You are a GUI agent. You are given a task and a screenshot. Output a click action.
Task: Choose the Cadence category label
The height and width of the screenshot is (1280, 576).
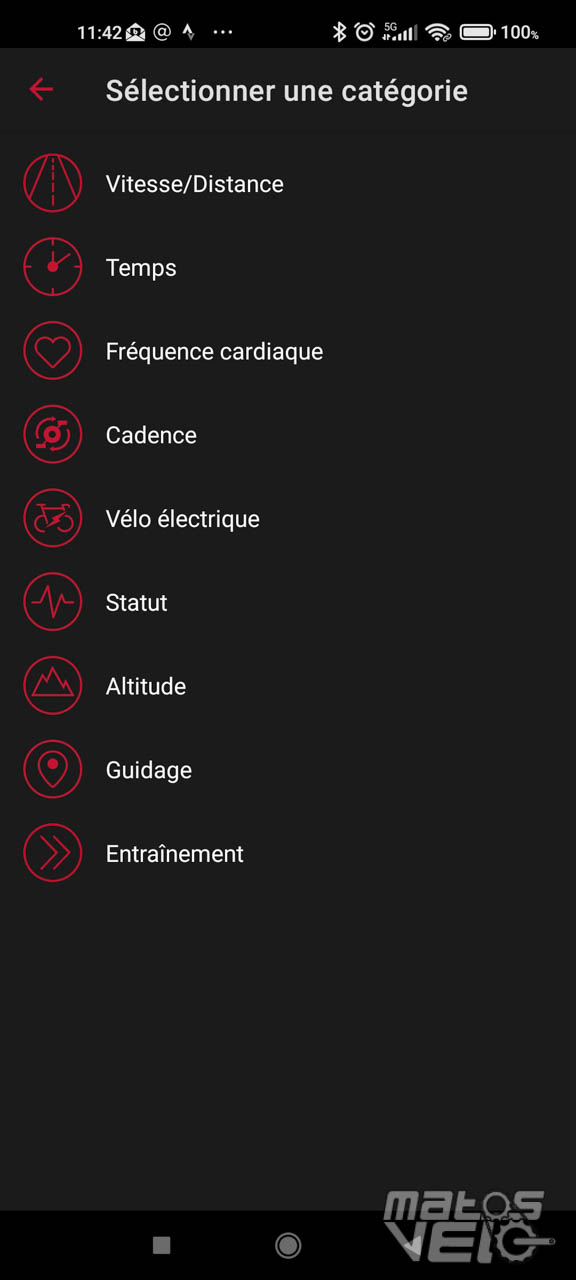click(151, 435)
